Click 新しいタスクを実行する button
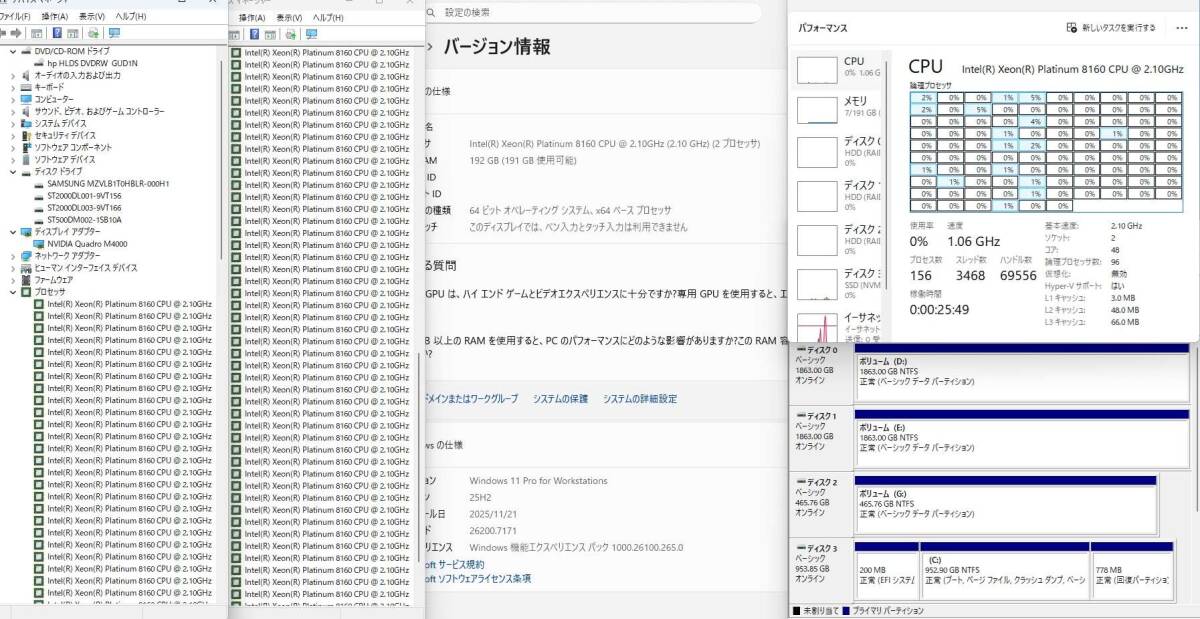Viewport: 1200px width, 619px height. [1111, 28]
